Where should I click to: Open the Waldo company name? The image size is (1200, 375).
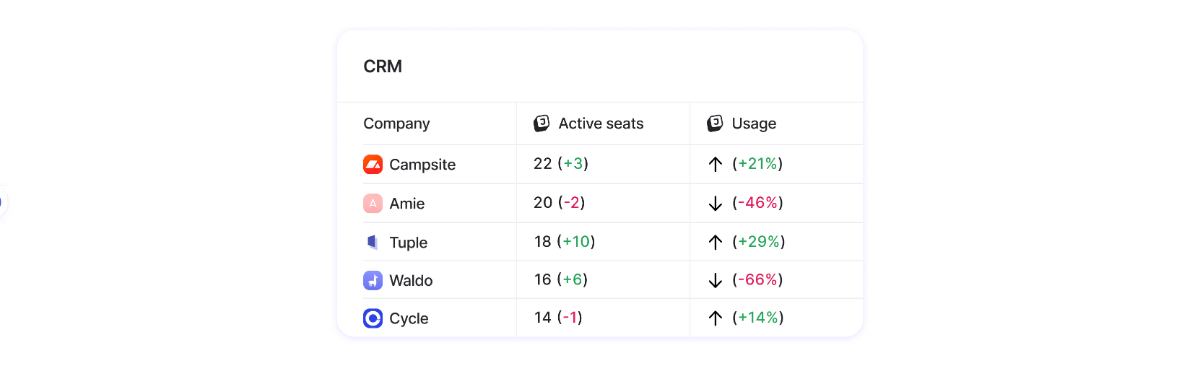pyautogui.click(x=411, y=280)
